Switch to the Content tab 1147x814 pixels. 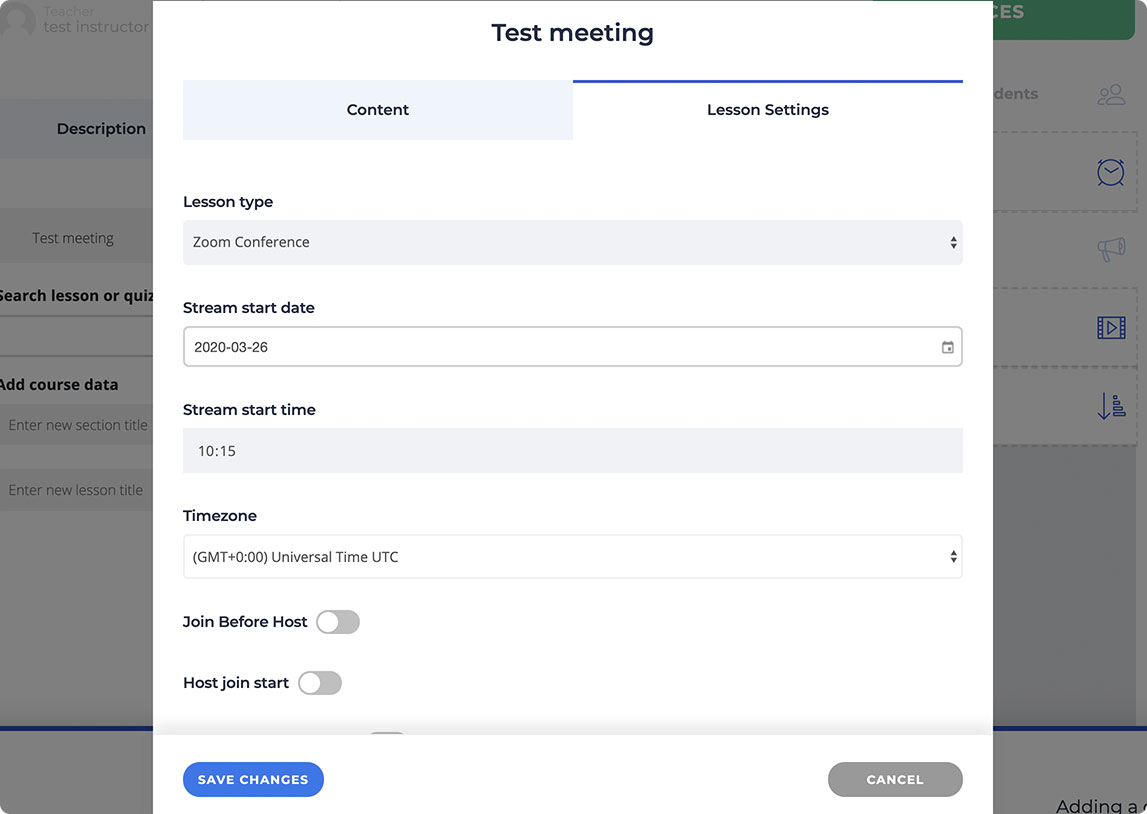click(x=378, y=110)
